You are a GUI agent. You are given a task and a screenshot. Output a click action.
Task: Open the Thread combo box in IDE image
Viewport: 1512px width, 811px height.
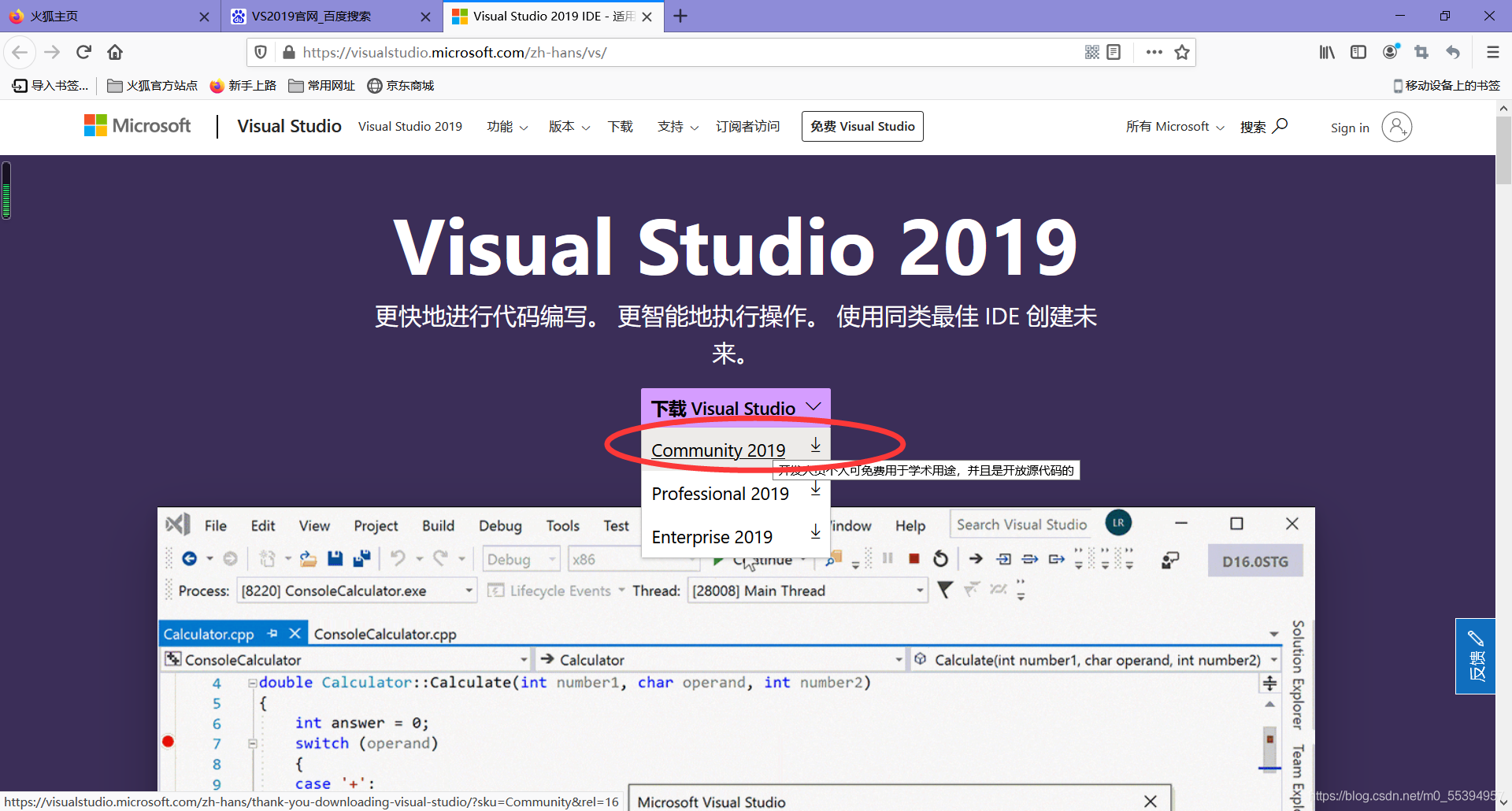coord(808,591)
